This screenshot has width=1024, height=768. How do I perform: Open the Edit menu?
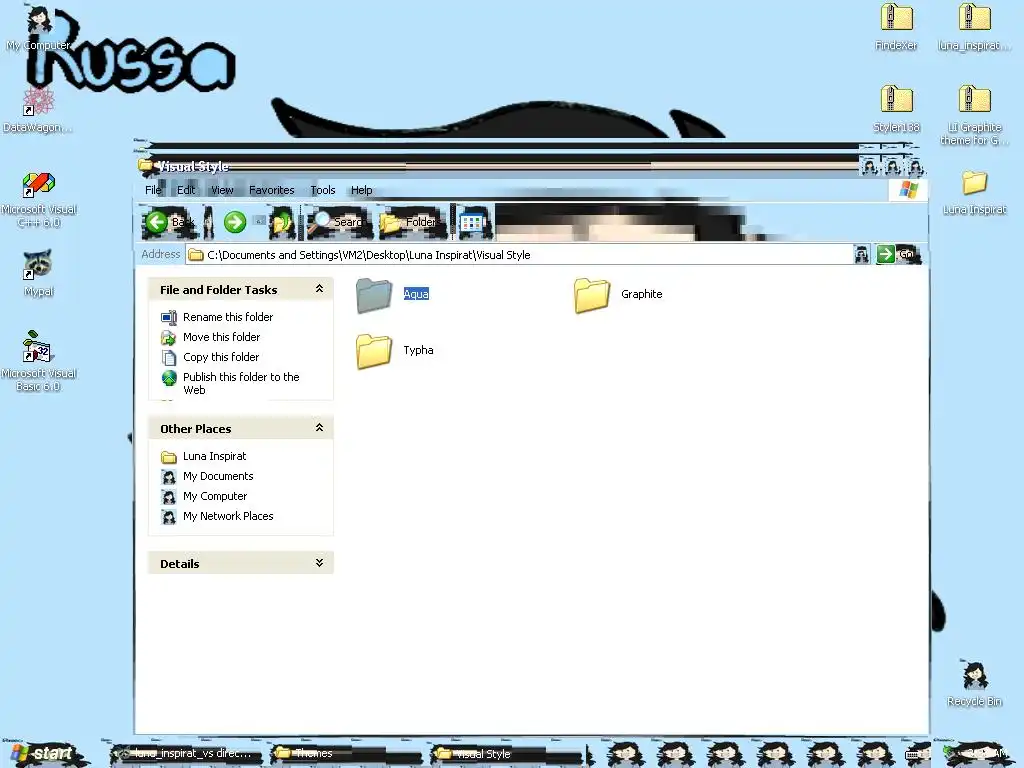point(185,190)
